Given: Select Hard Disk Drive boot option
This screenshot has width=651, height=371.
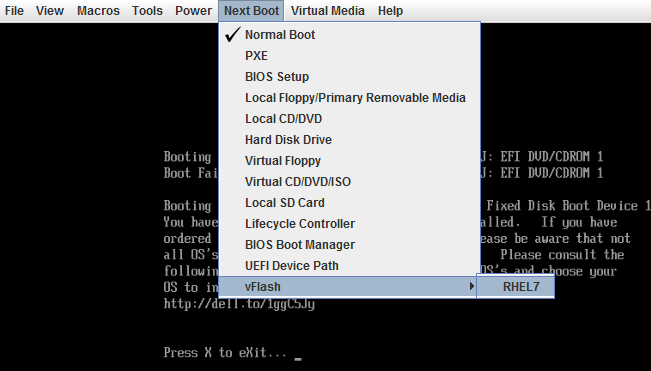Looking at the screenshot, I should point(349,140).
